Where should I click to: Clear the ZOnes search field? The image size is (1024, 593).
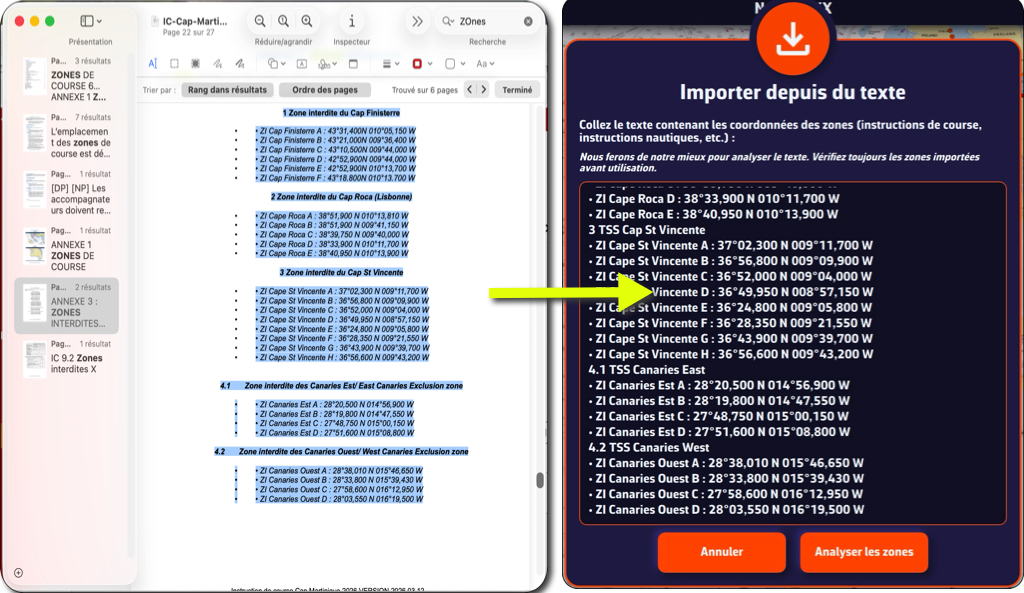(528, 21)
